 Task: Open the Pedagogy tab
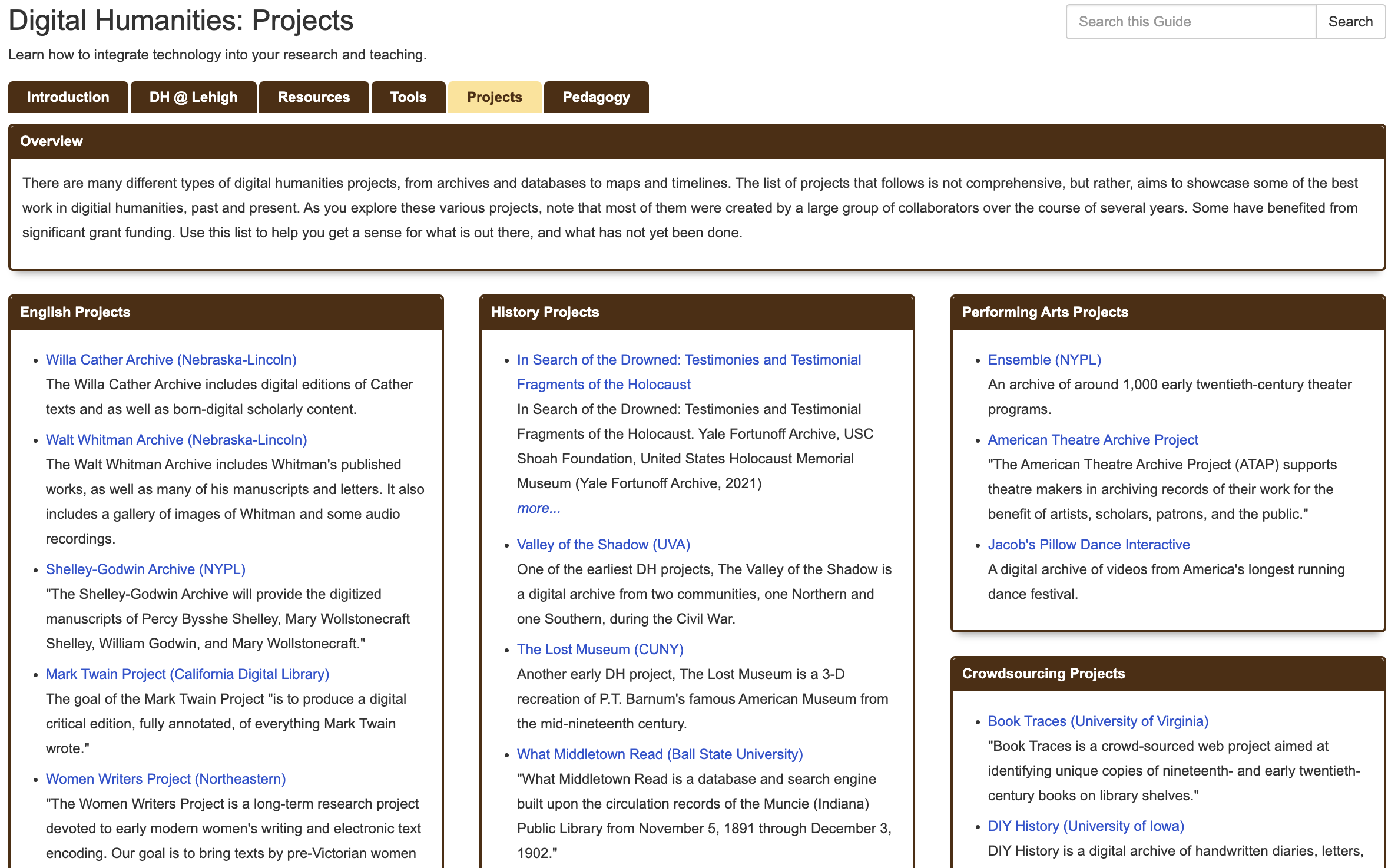tap(596, 97)
